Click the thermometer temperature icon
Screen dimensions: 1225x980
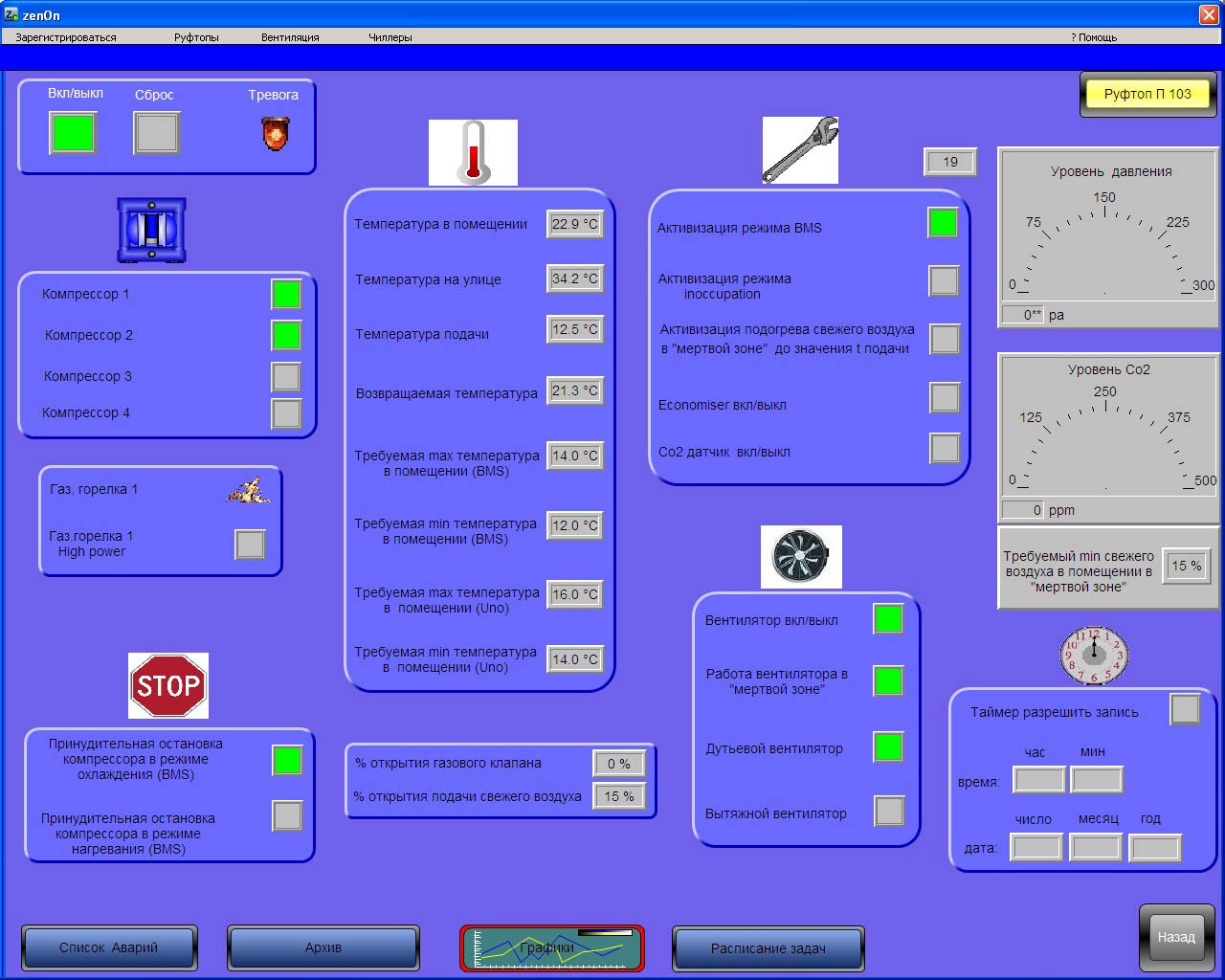pos(473,152)
